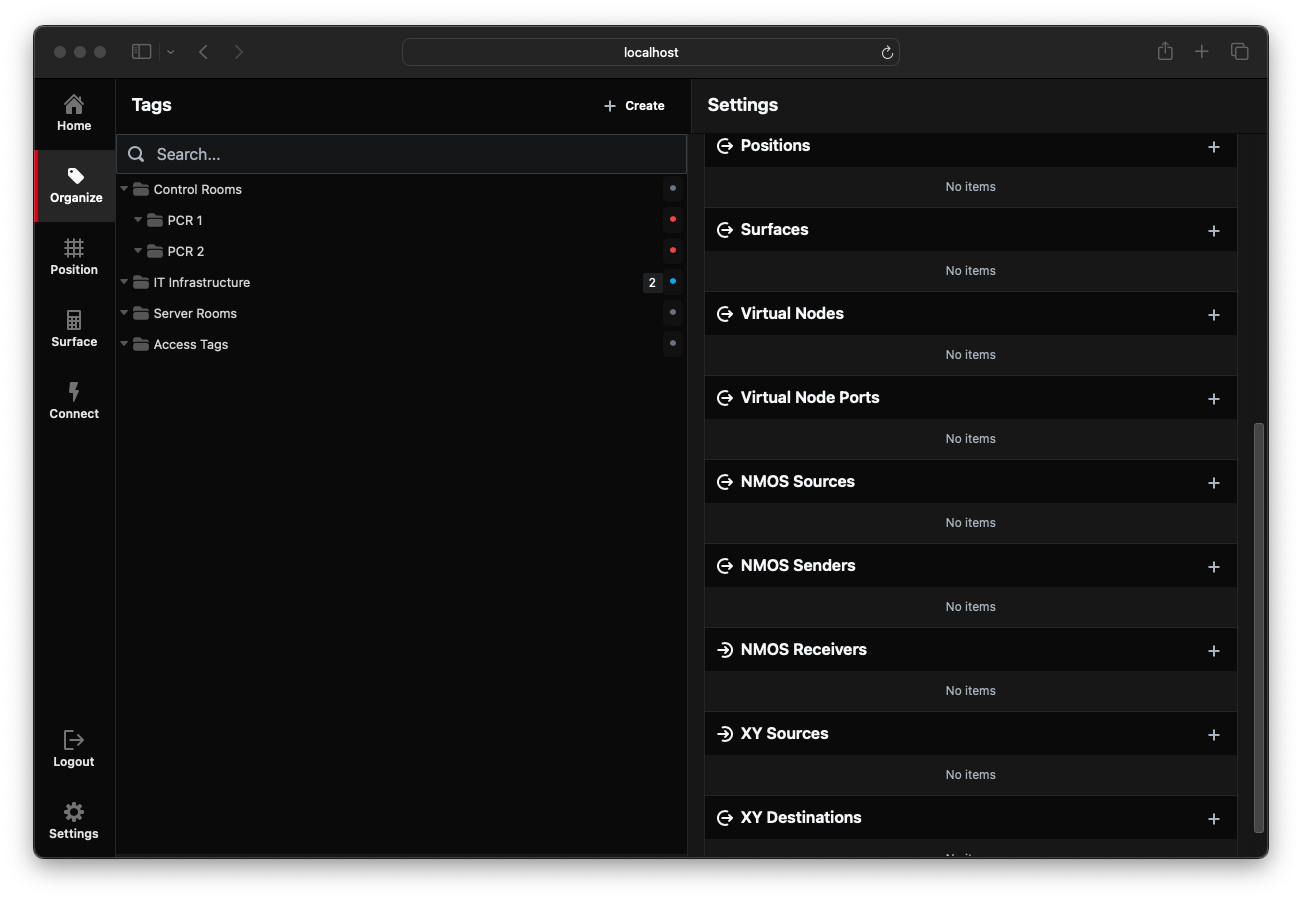Click the Virtual Node Ports heading
This screenshot has width=1302, height=900.
tap(810, 398)
